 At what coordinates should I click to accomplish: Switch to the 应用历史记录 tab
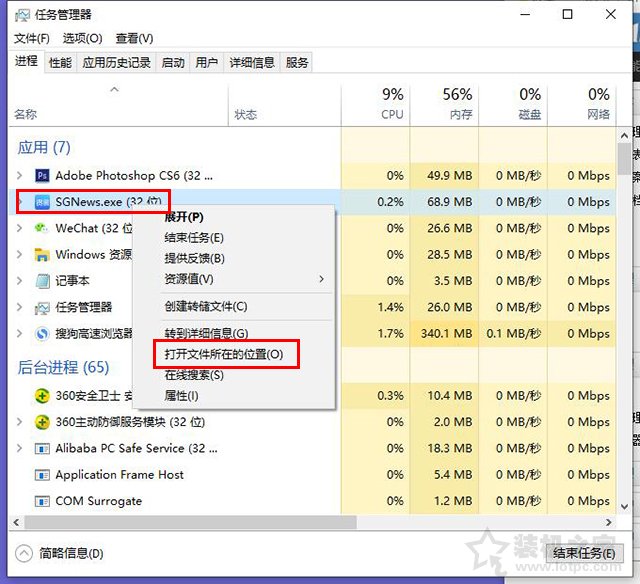pyautogui.click(x=116, y=62)
